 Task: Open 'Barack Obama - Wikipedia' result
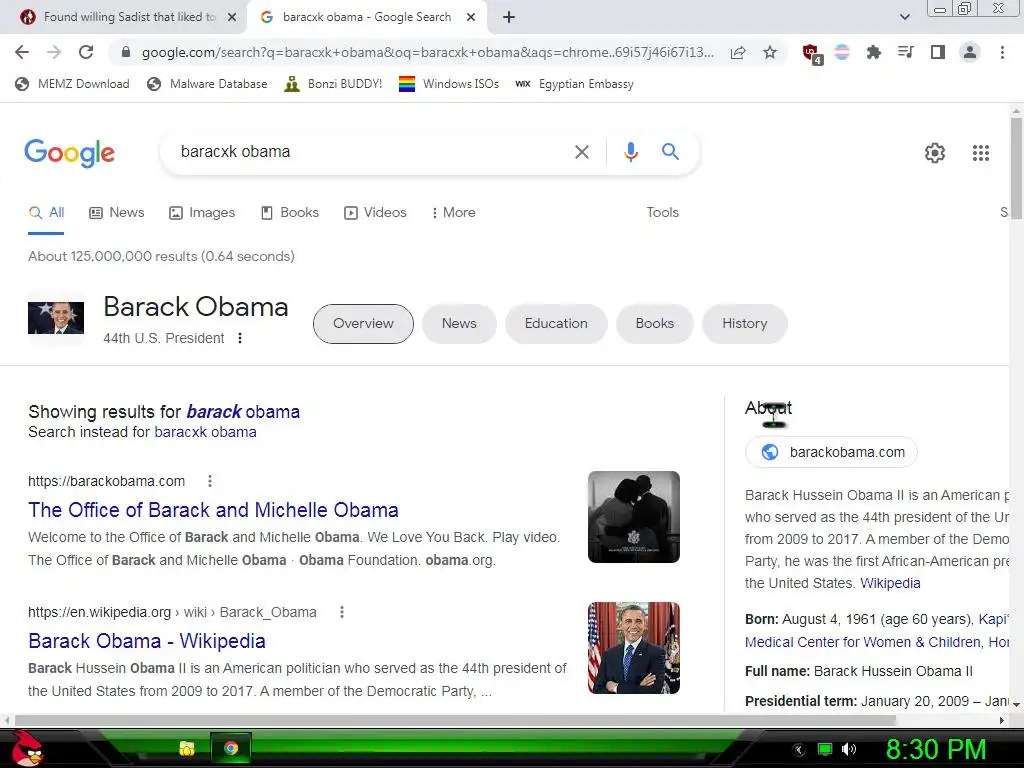[147, 641]
